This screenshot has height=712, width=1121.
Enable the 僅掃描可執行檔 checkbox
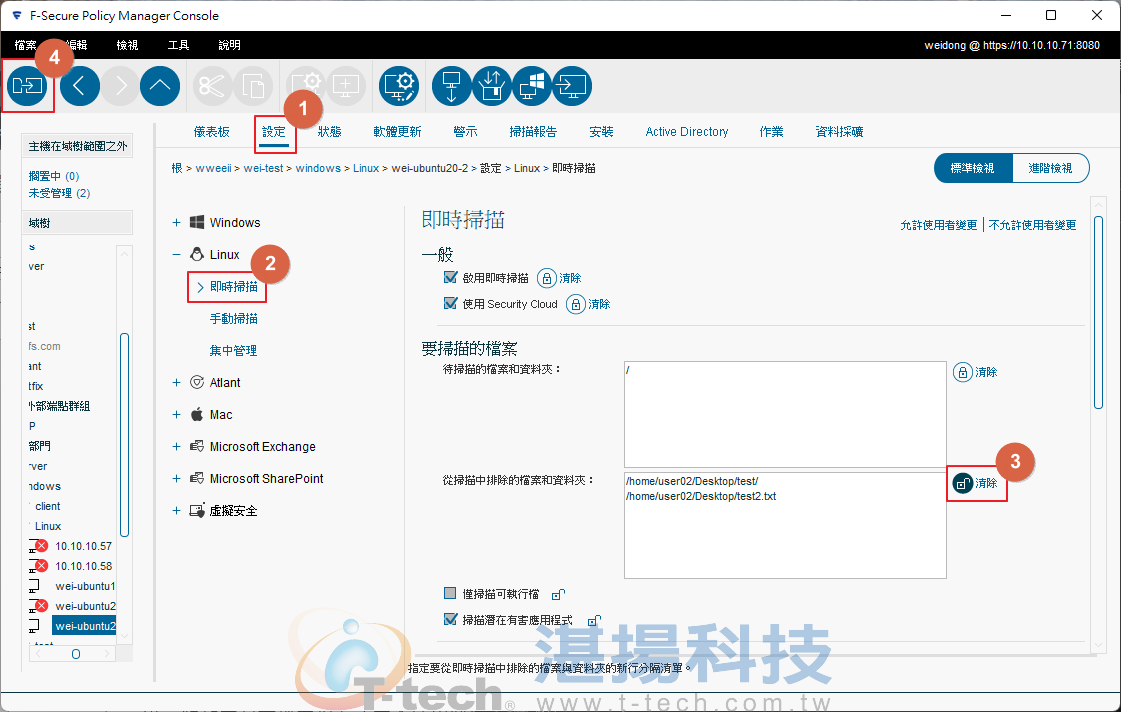pos(450,594)
